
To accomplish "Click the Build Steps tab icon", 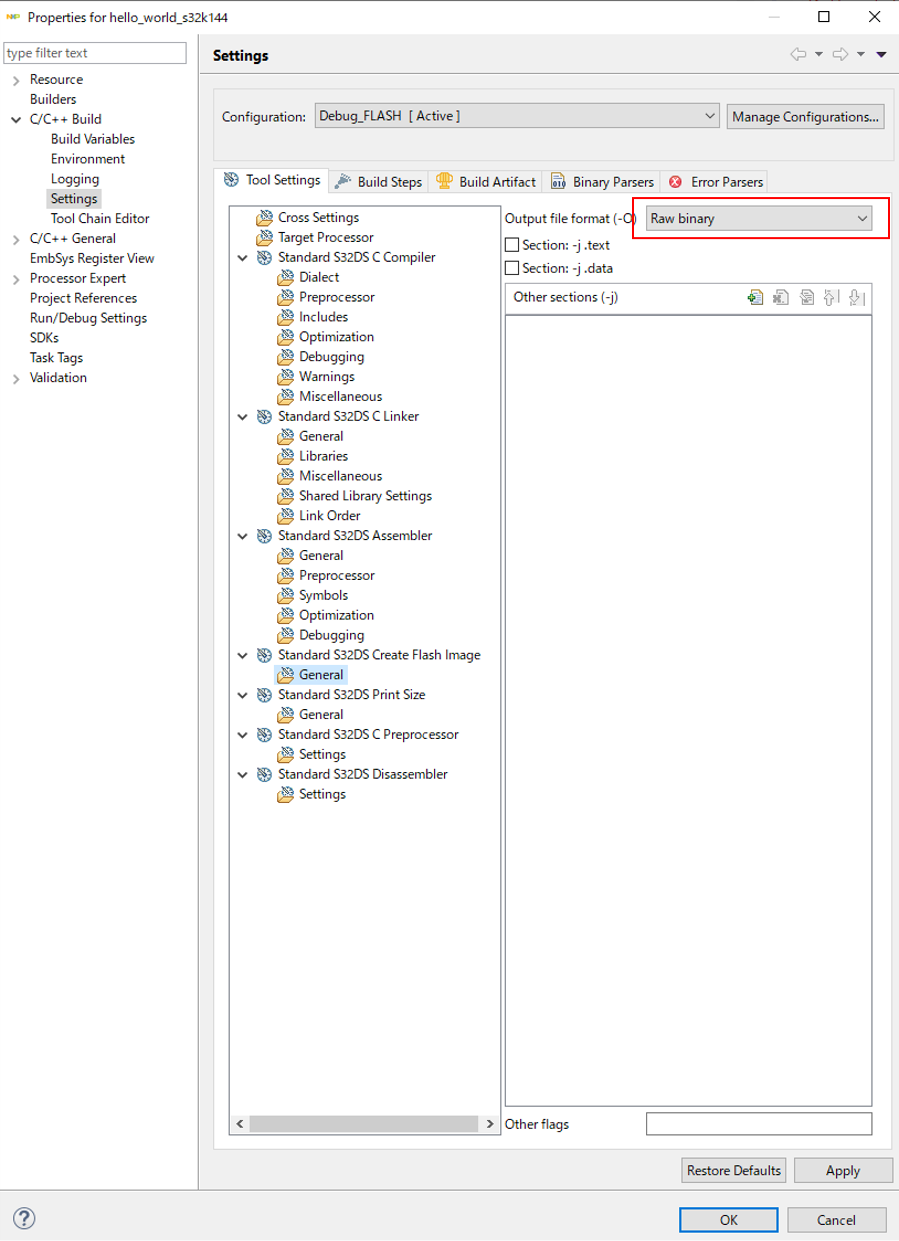I will tap(343, 182).
